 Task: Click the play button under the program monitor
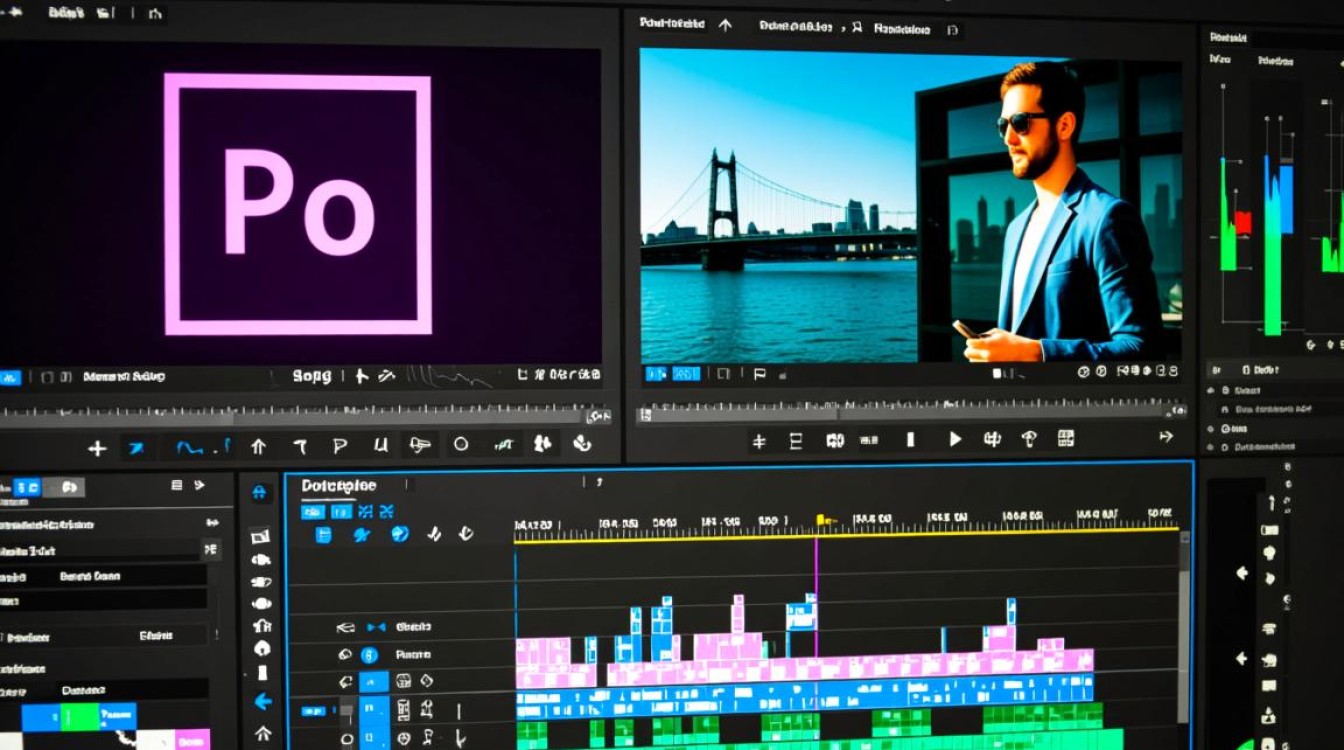(955, 439)
